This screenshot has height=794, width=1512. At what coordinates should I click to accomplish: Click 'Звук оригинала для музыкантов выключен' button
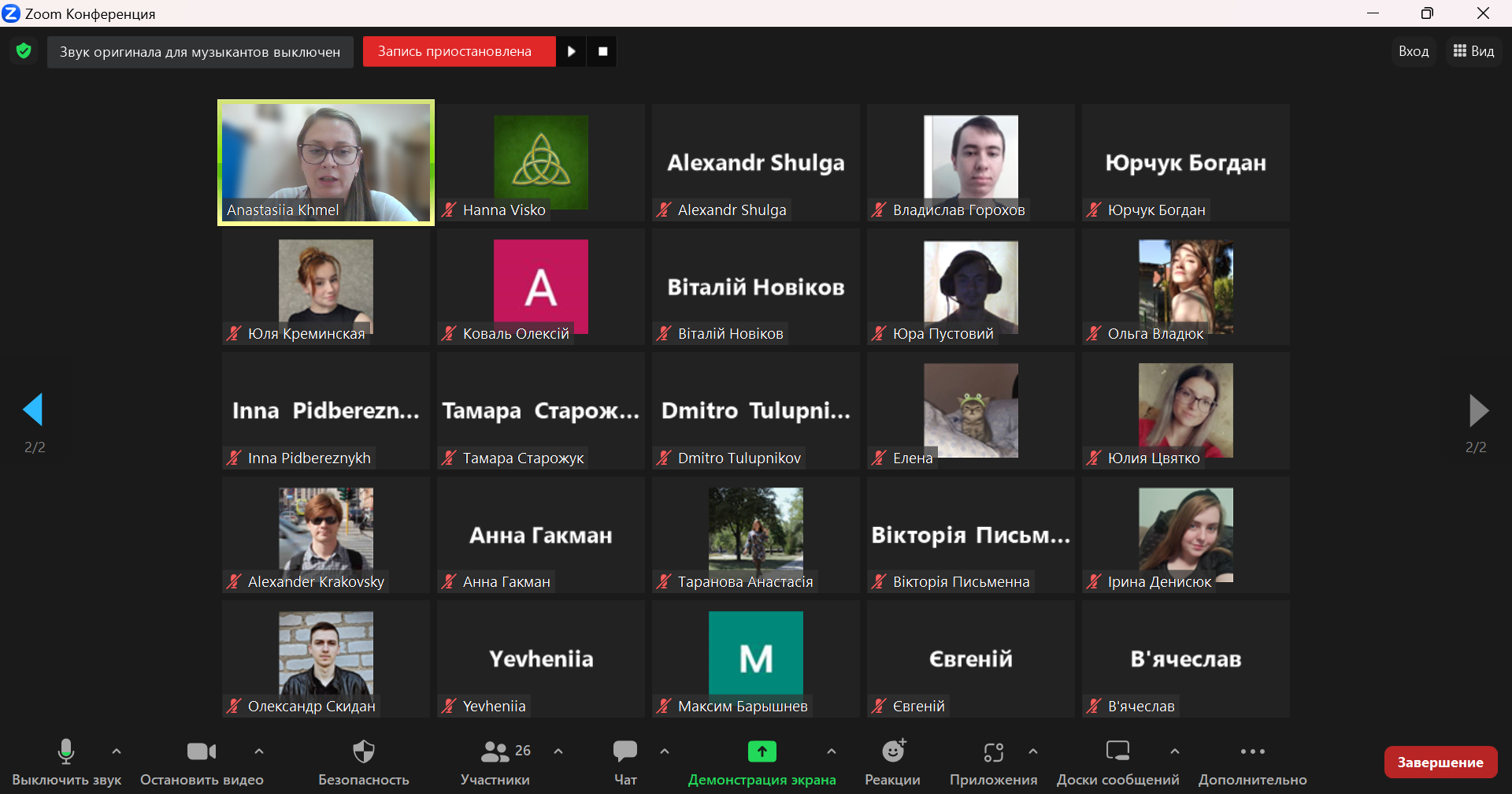(200, 52)
